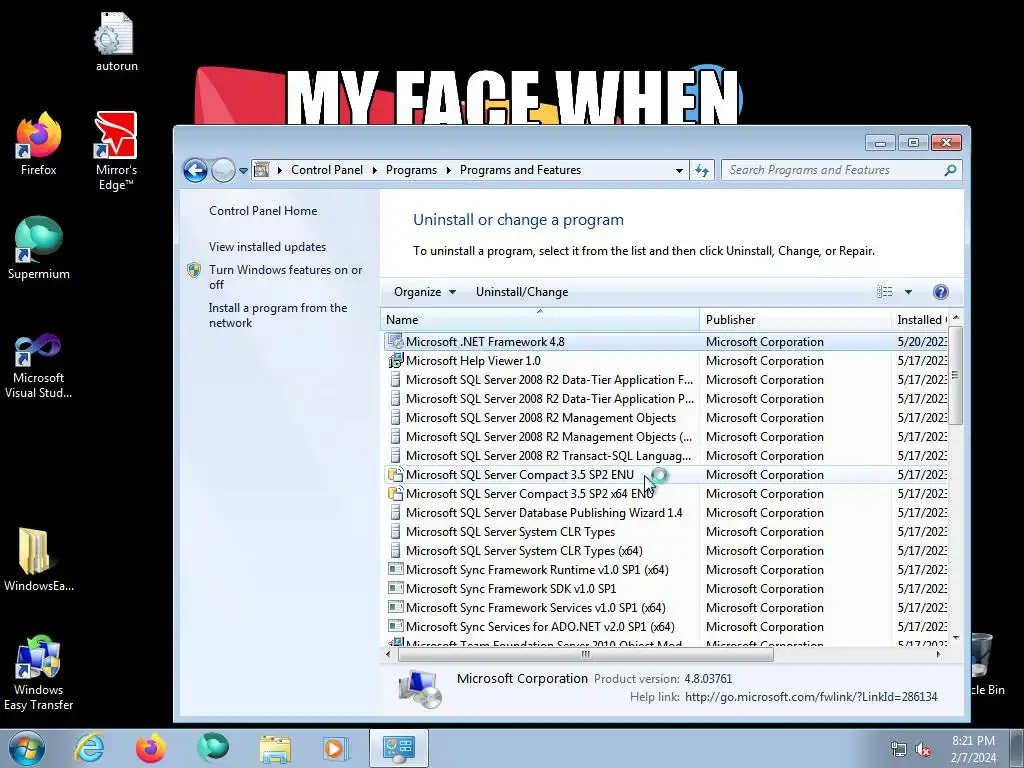Click the shield icon beside Windows features
1024x768 pixels.
(194, 270)
